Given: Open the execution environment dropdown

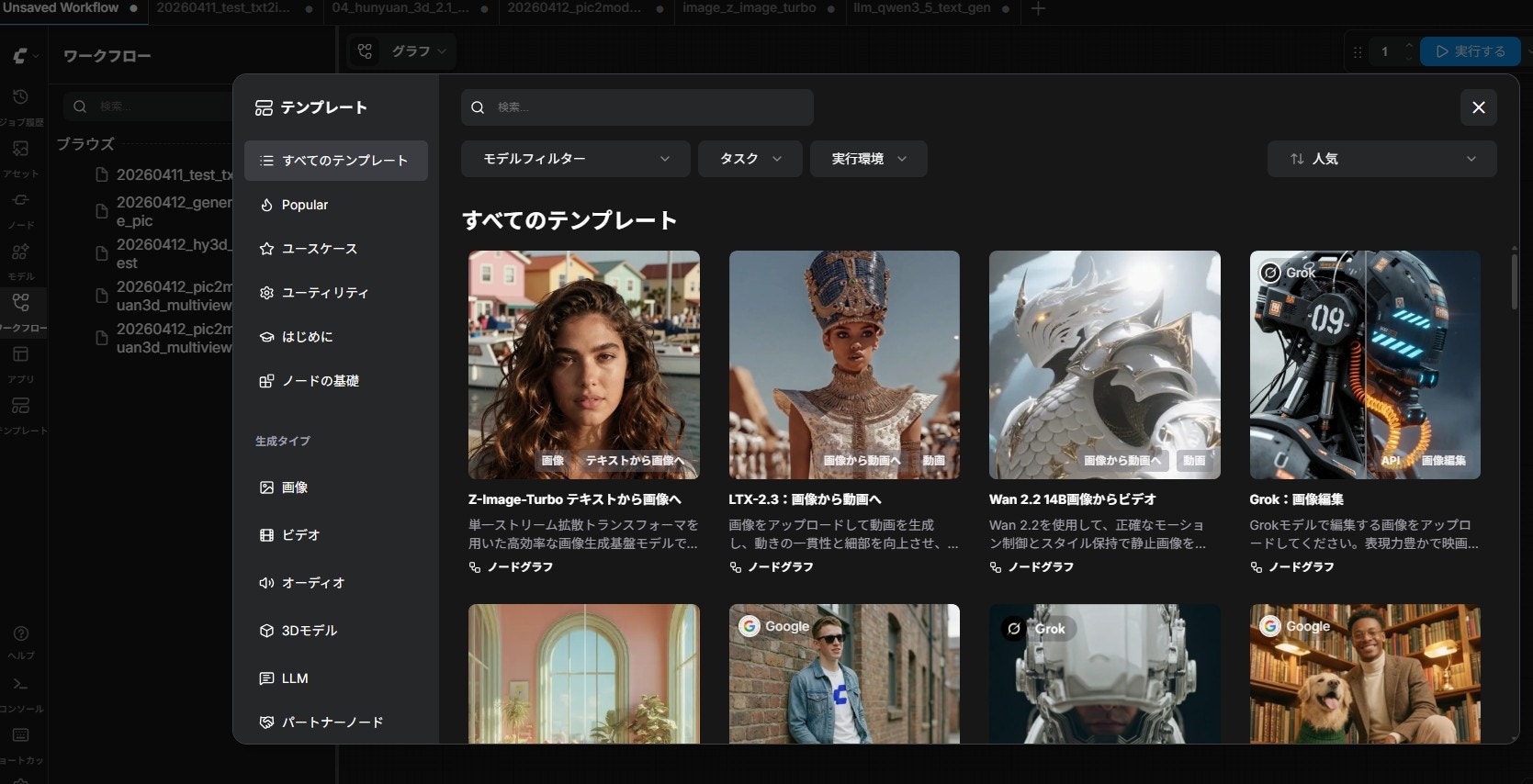Looking at the screenshot, I should point(868,159).
